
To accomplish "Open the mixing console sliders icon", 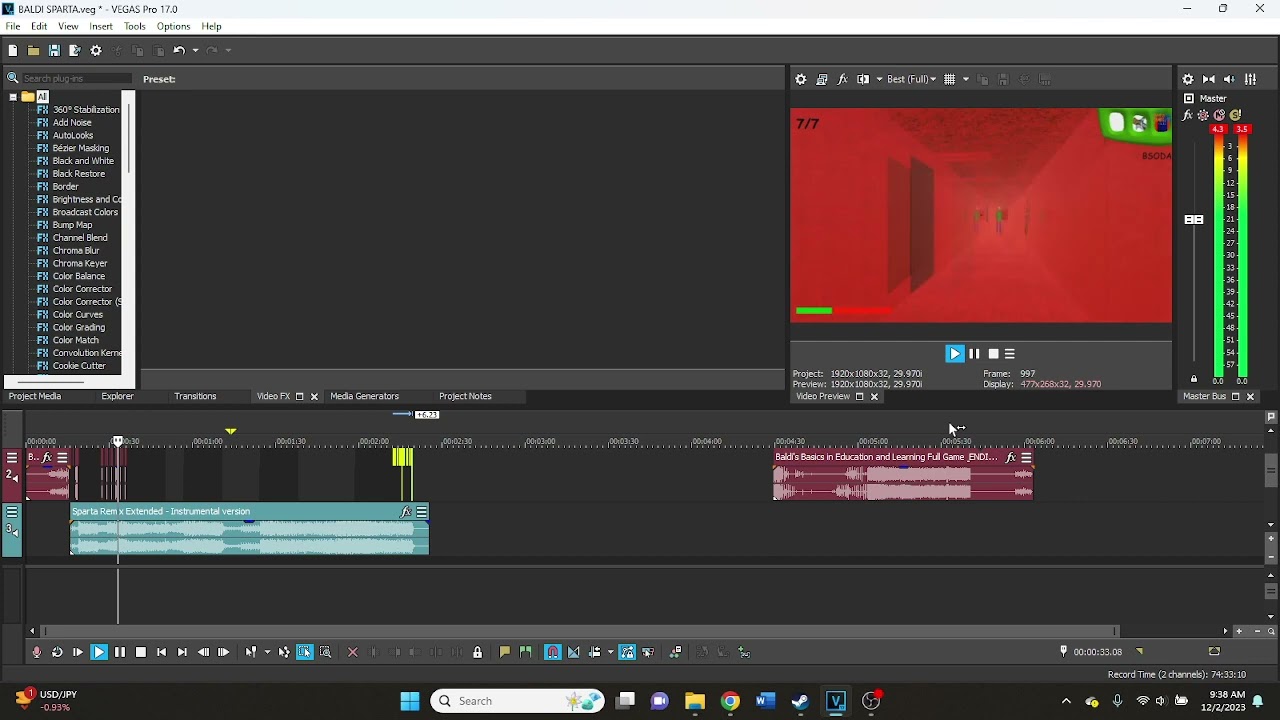I will [x=1250, y=79].
